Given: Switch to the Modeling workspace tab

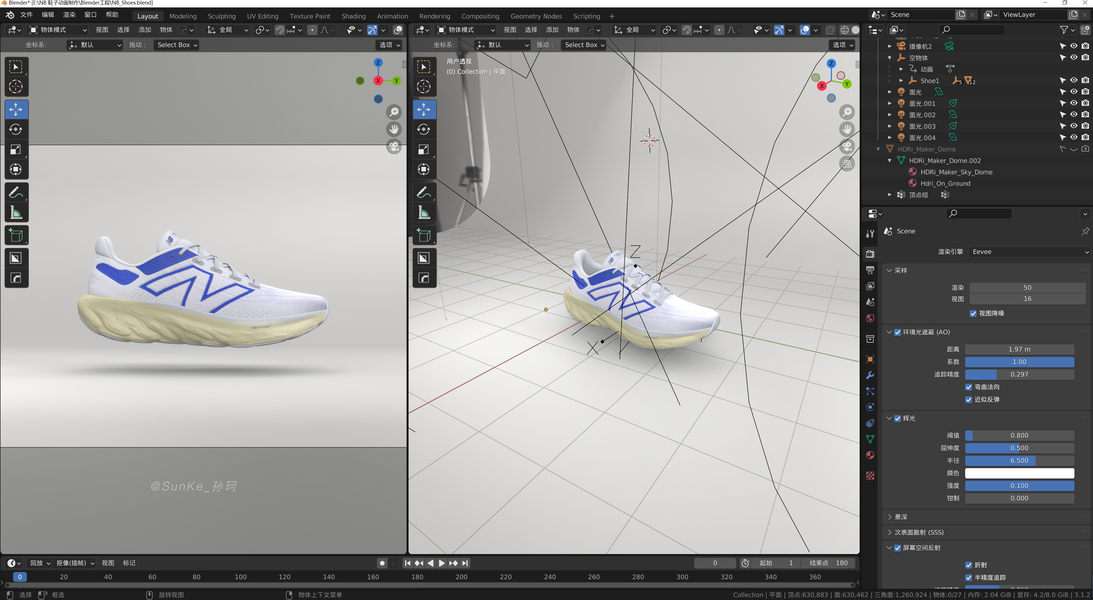Looking at the screenshot, I should (183, 16).
